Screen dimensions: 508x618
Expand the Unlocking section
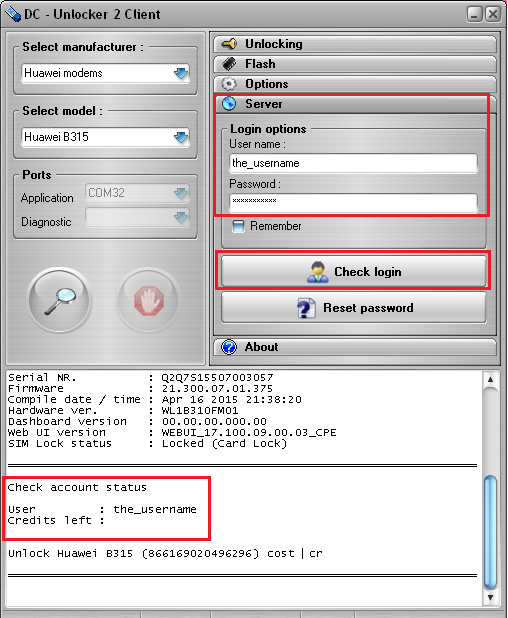point(355,44)
